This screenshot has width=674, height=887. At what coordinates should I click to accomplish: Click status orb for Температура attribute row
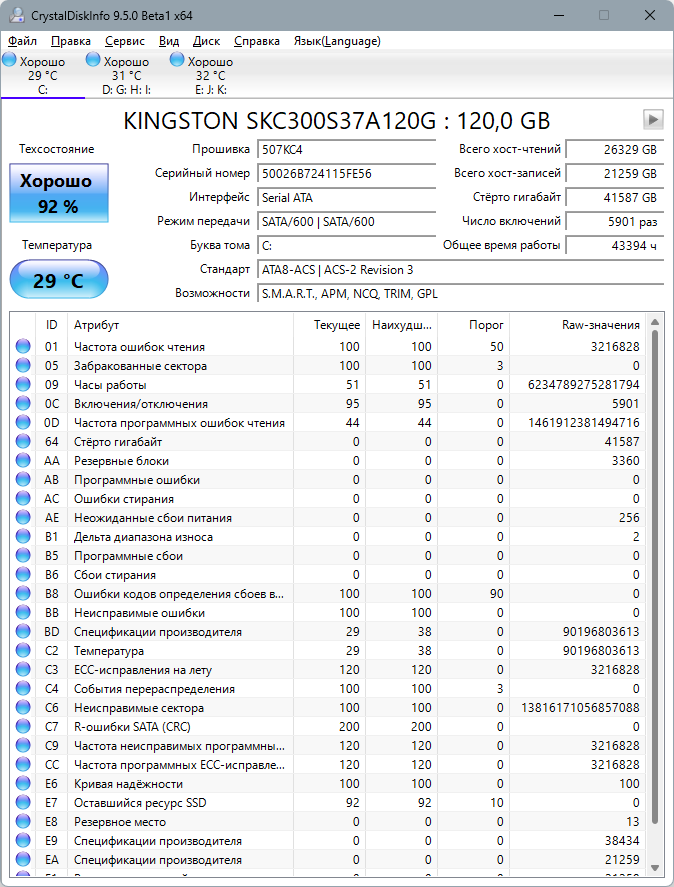pyautogui.click(x=23, y=651)
